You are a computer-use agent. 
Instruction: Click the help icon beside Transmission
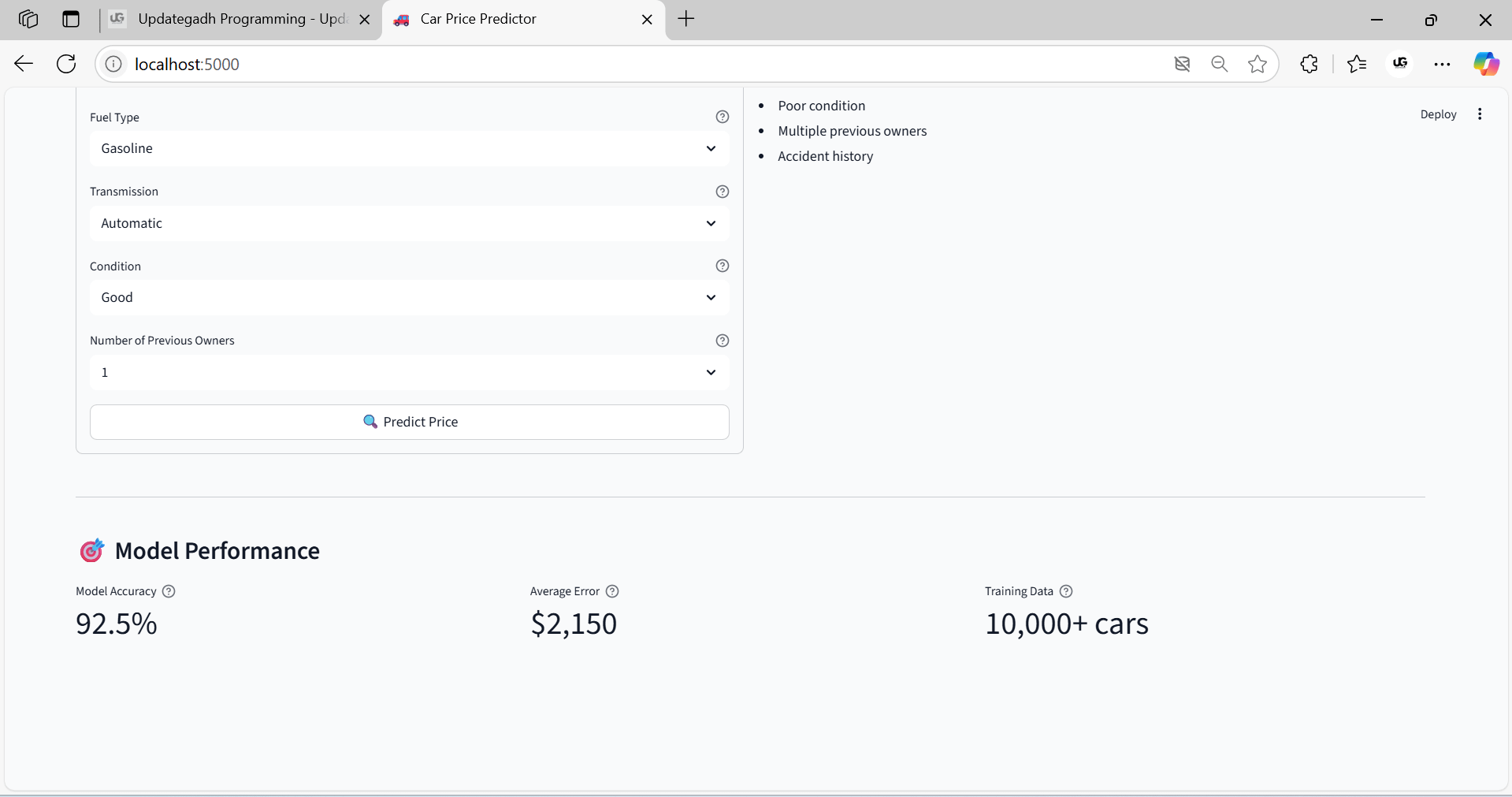pos(722,192)
